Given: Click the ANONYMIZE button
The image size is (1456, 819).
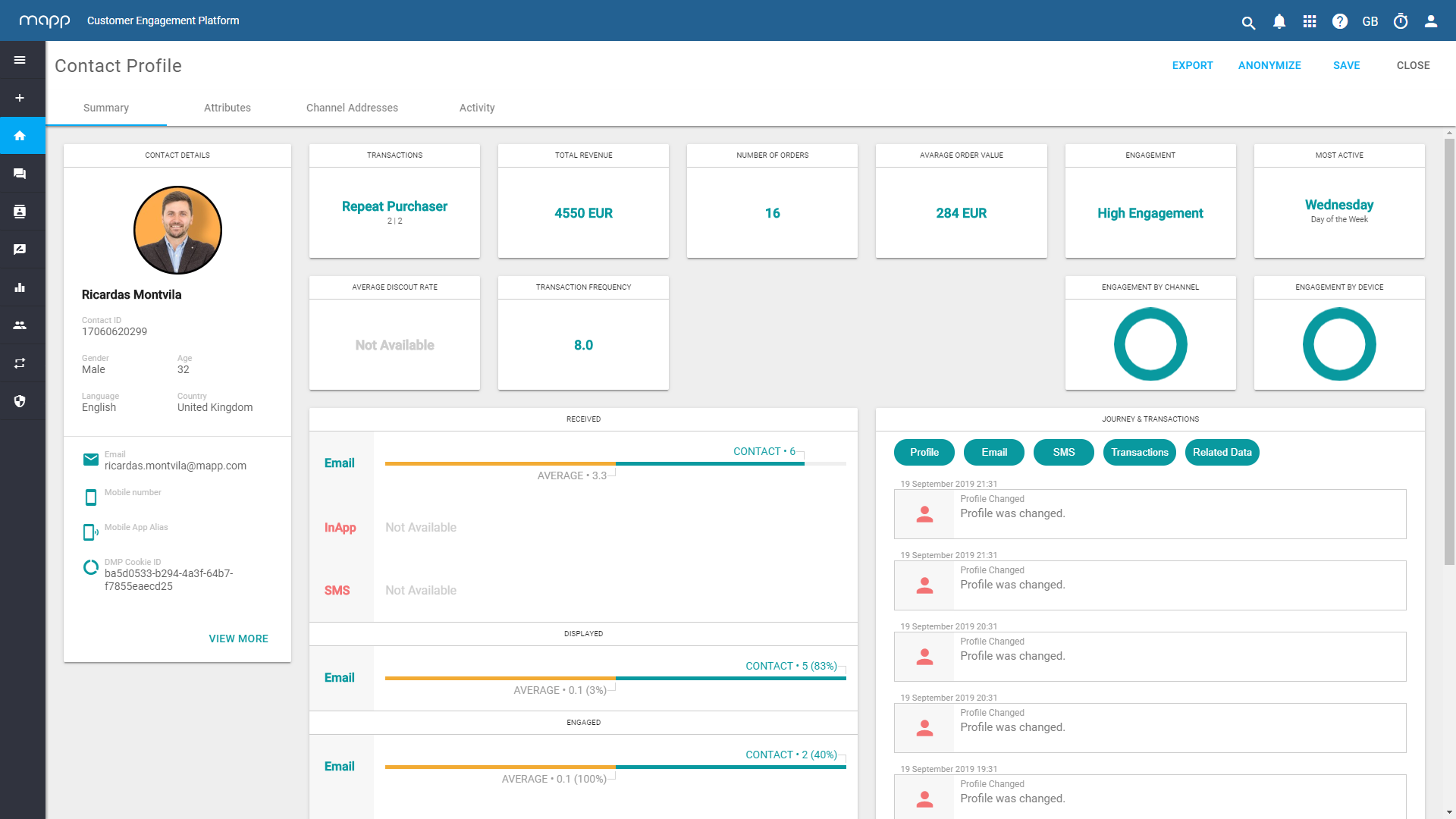Looking at the screenshot, I should (1269, 65).
